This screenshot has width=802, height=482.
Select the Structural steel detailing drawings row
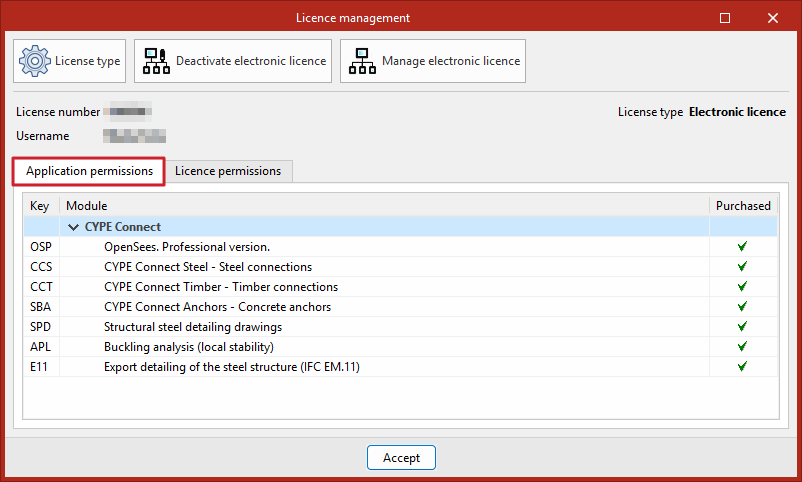click(400, 326)
